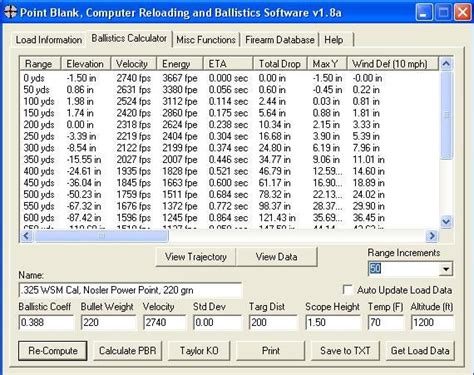
Task: Click the Velocity input field 2740
Action: 164,322
